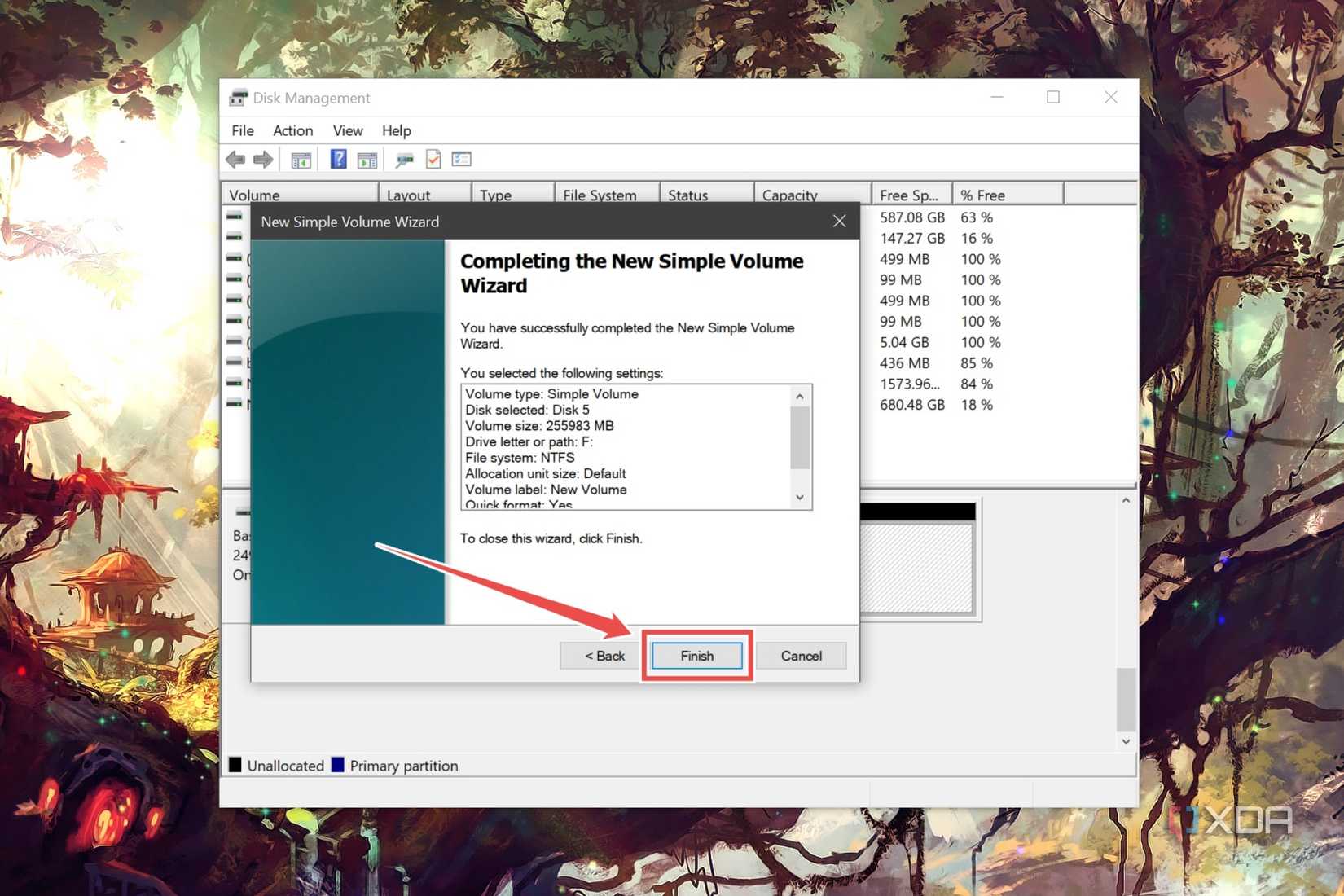Click the disk pane scroll-up arrow
The height and width of the screenshot is (896, 1344).
(x=1126, y=501)
